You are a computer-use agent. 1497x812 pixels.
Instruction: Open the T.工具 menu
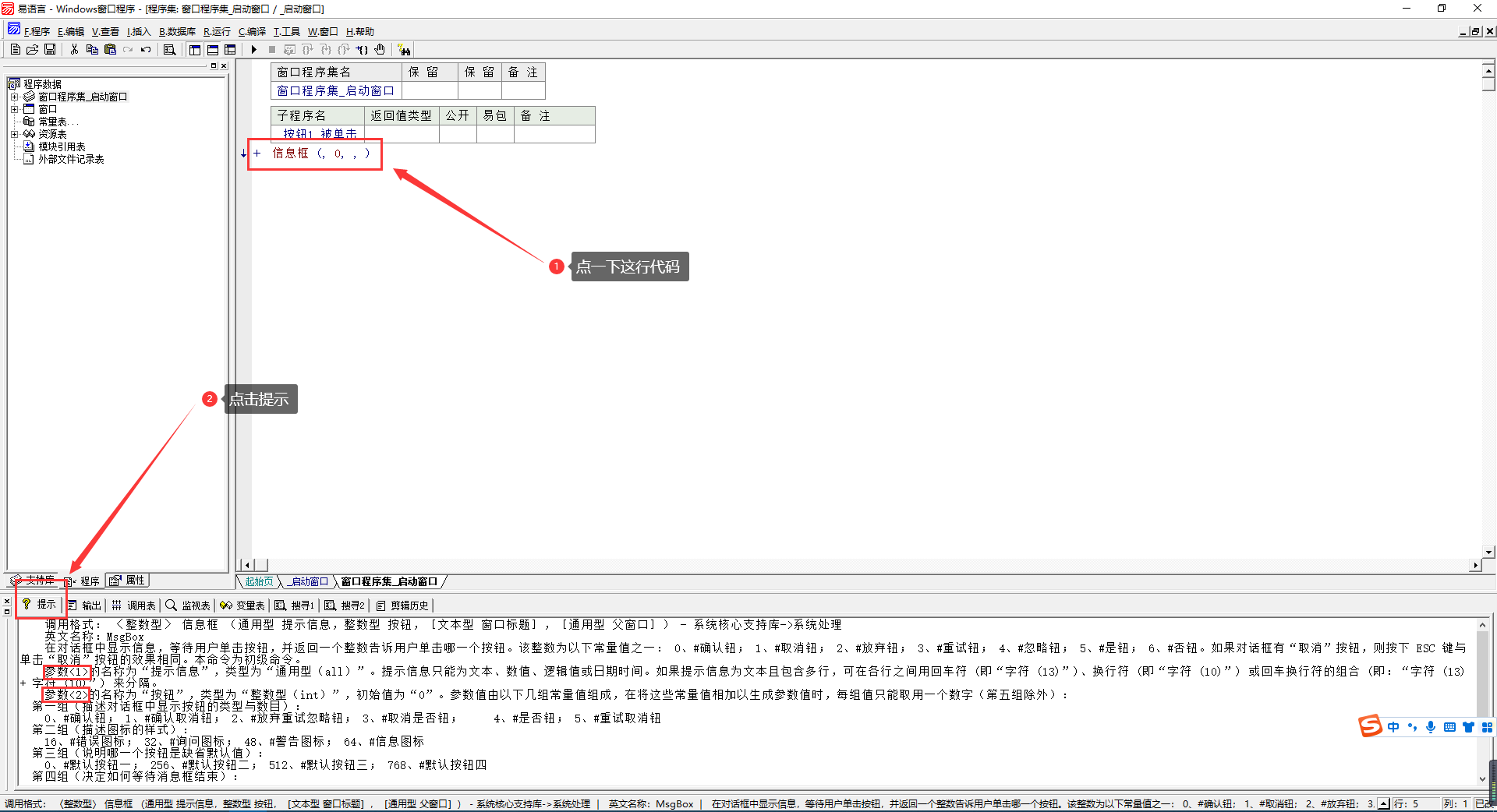(286, 31)
